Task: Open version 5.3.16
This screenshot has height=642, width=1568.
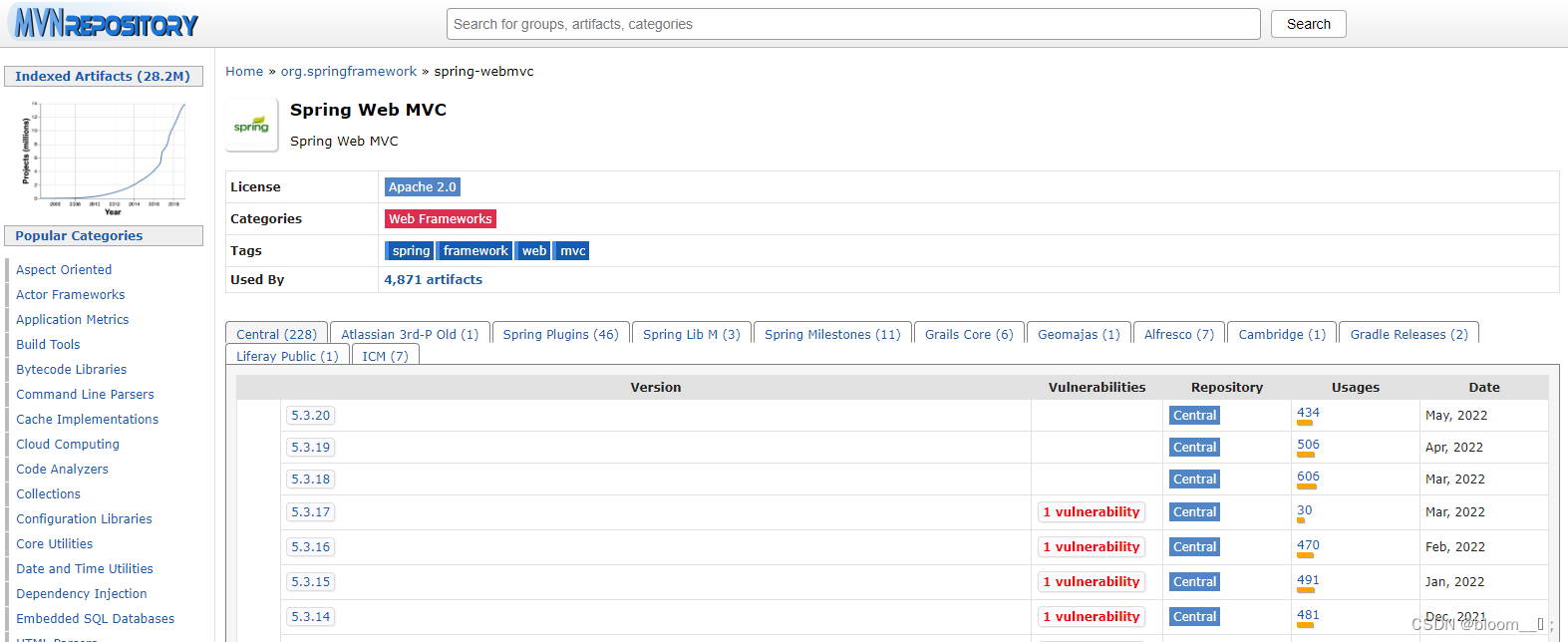Action: (310, 547)
